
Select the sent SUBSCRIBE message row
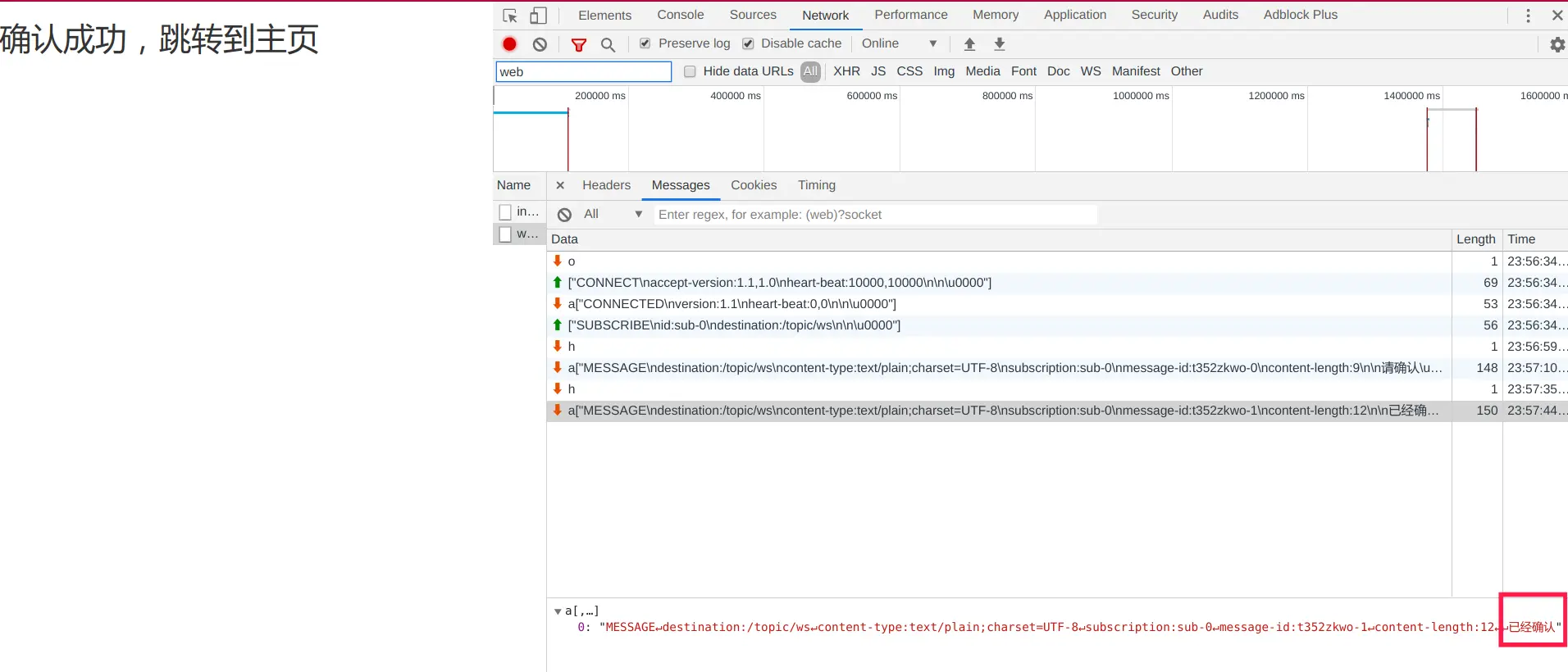point(1057,325)
